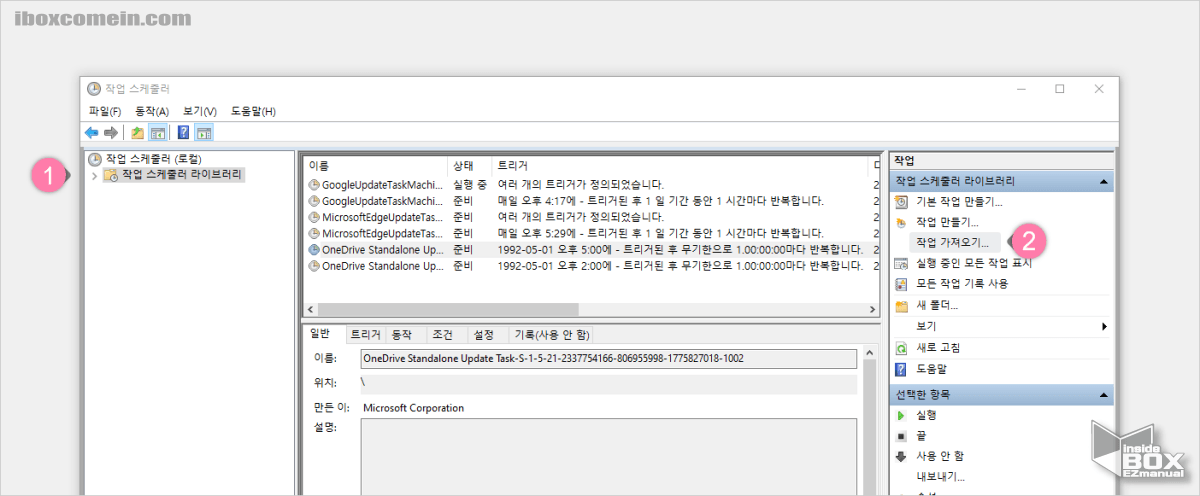Sort by the 이름 column header
The width and height of the screenshot is (1200, 496).
pyautogui.click(x=376, y=165)
